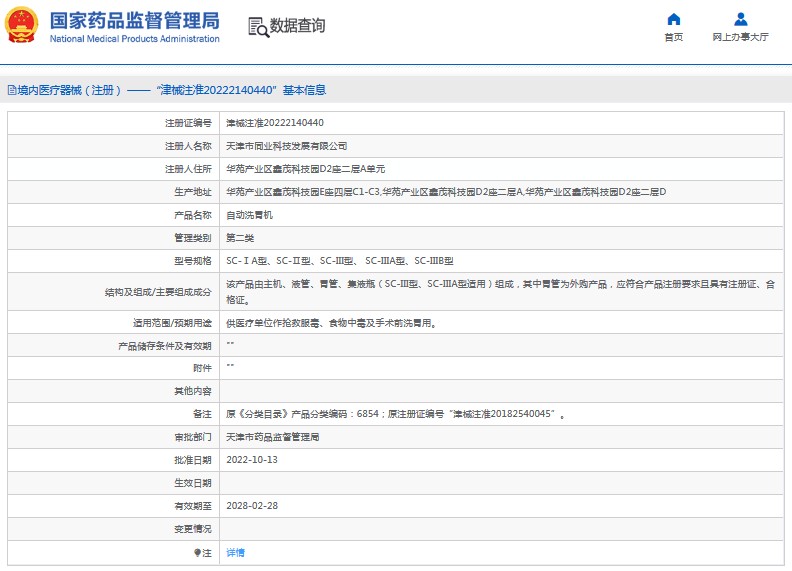Open the 网上办事大厅 text link
Image resolution: width=792 pixels, height=571 pixels.
click(740, 37)
